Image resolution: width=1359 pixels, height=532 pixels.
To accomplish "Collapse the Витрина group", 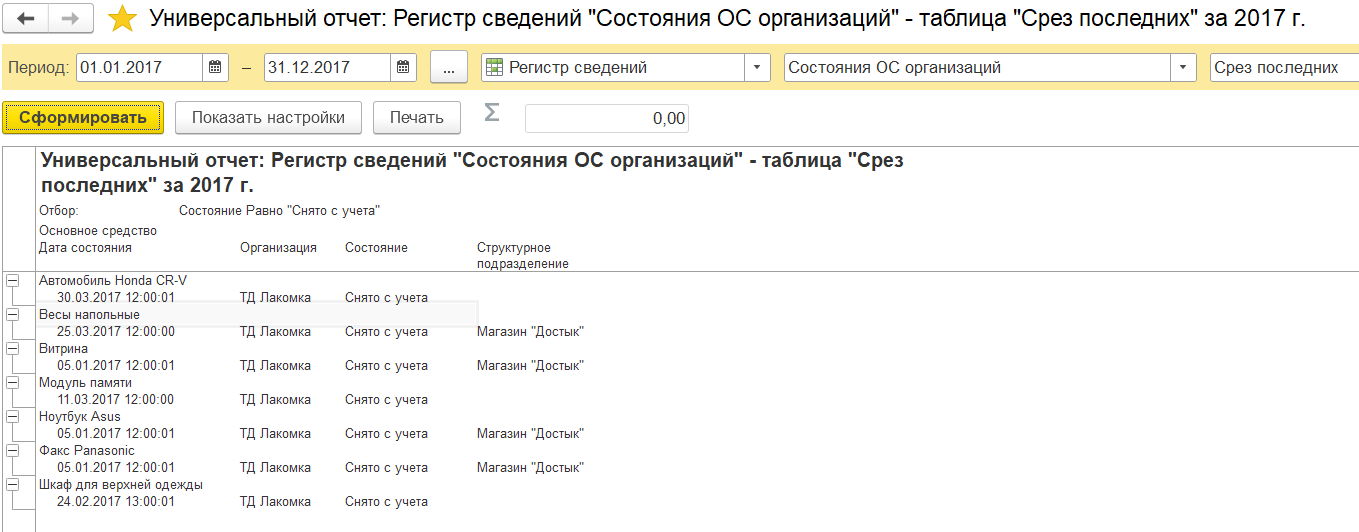I will (12, 349).
